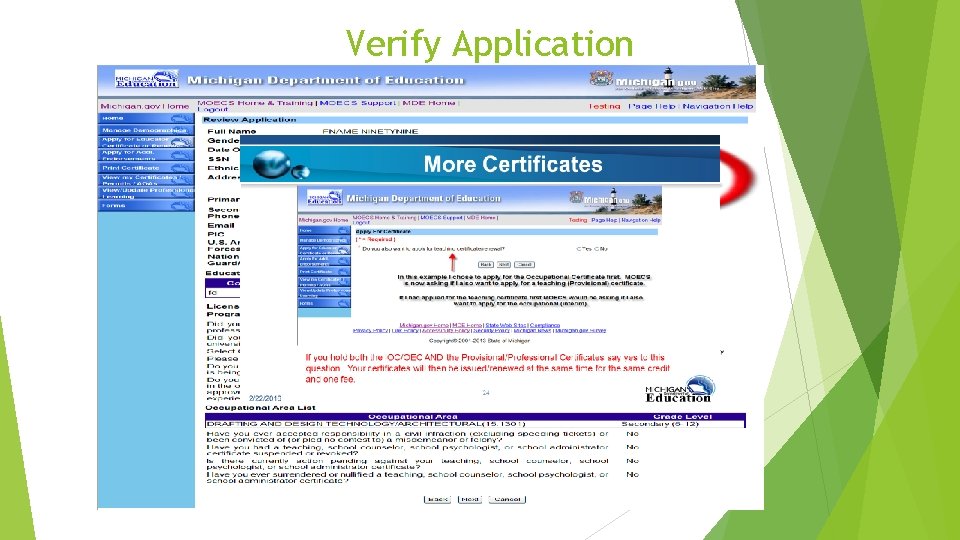Select Forms in the Review Application sidebar

pos(146,206)
